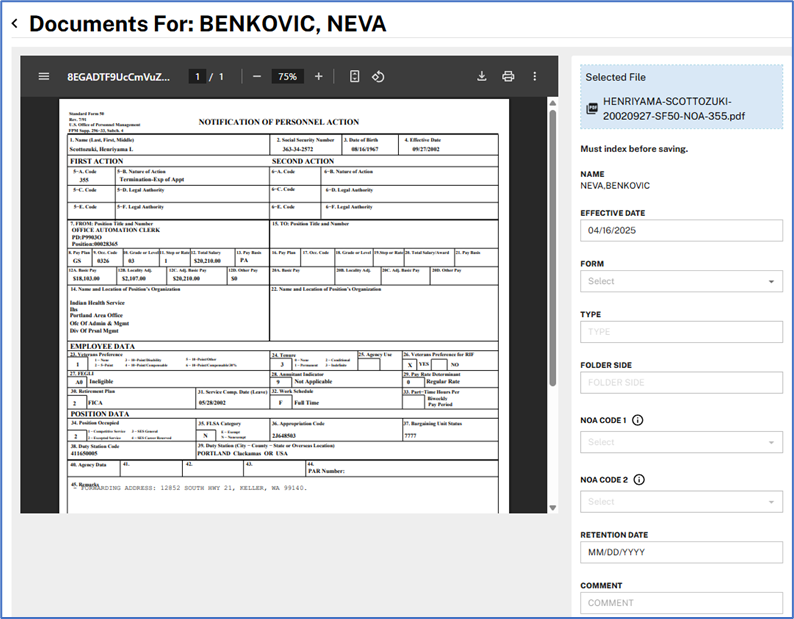Click the fit to page icon
The width and height of the screenshot is (794, 619).
point(354,76)
